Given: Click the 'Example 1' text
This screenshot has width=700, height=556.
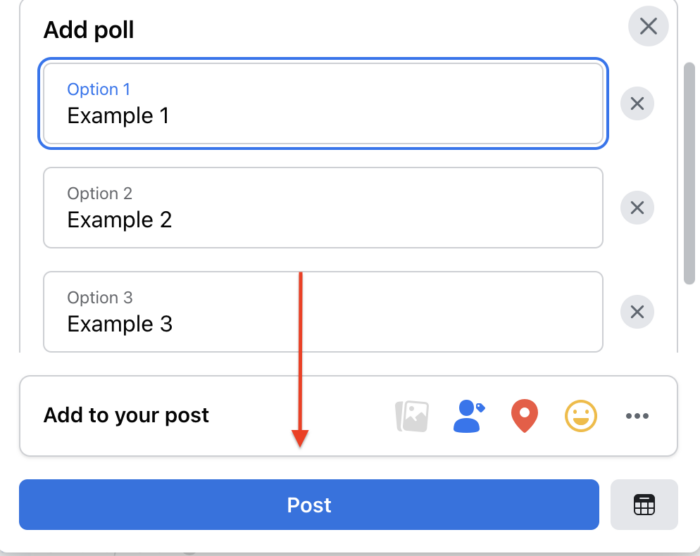Looking at the screenshot, I should (x=118, y=116).
